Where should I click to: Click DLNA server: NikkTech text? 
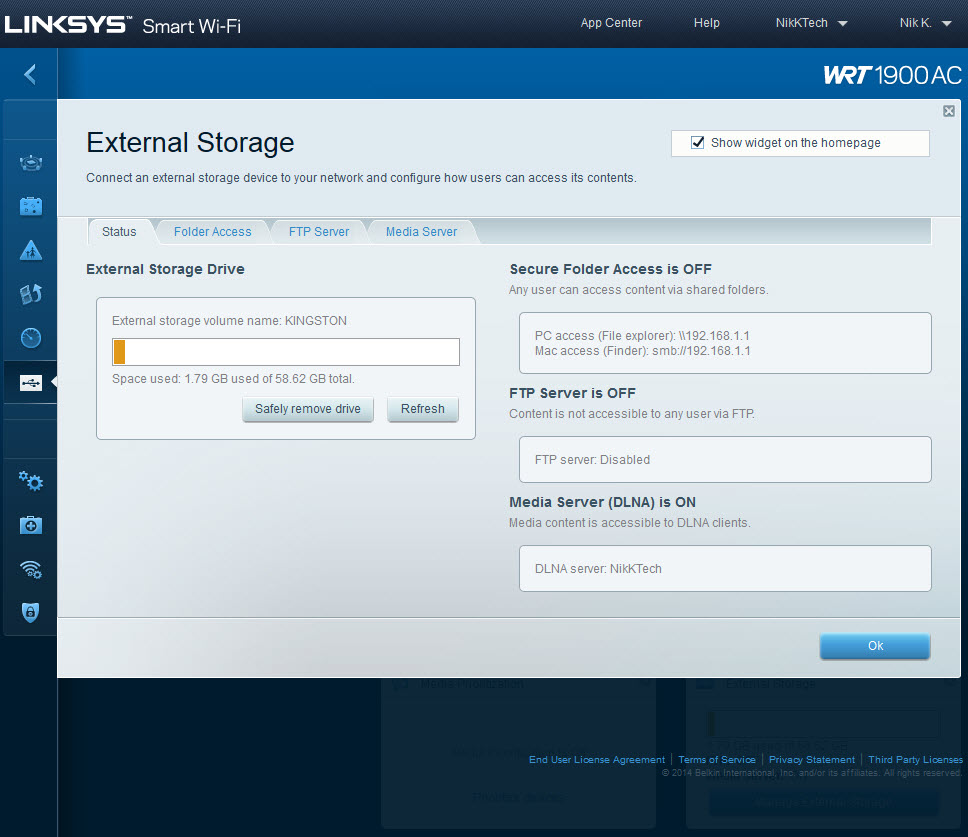598,568
